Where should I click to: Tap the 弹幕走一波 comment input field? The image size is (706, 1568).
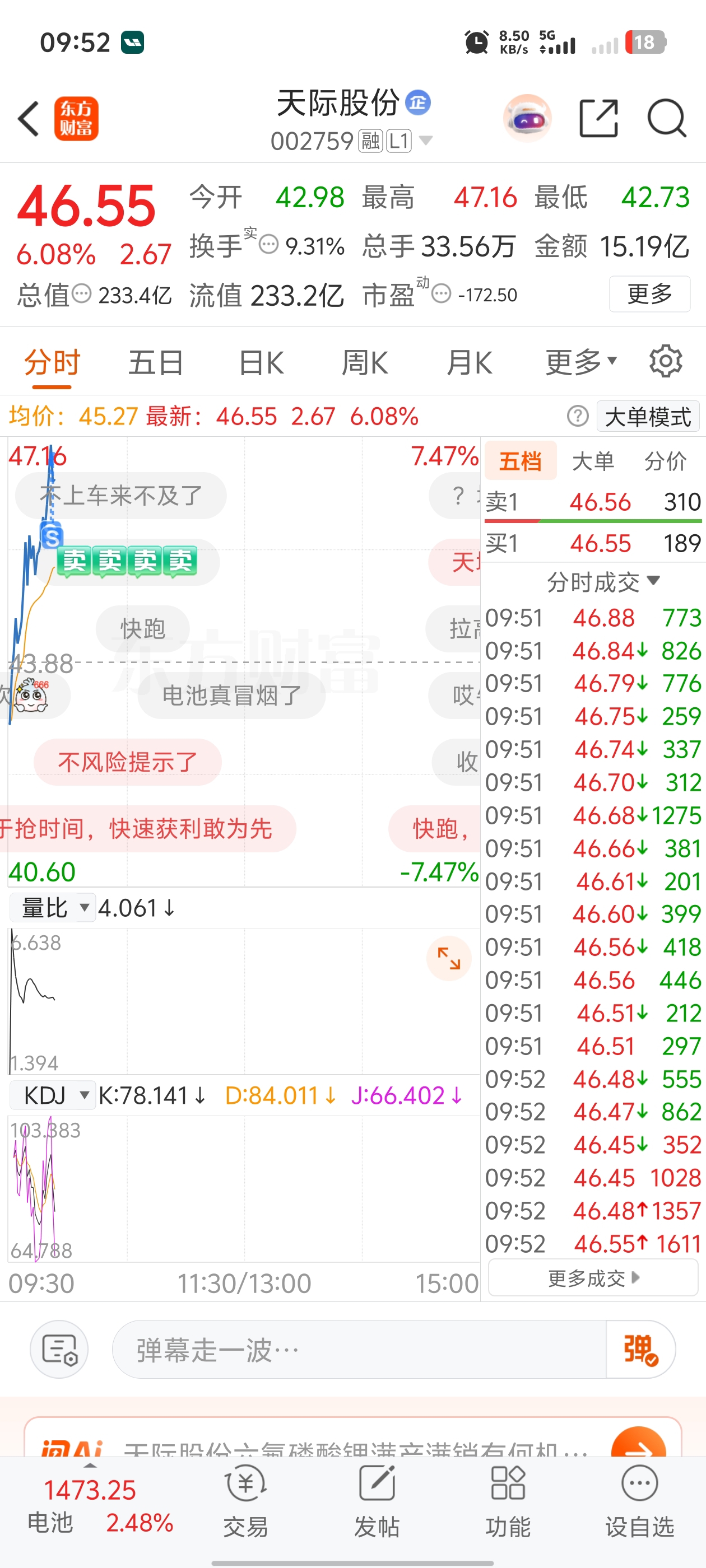pos(359,1349)
